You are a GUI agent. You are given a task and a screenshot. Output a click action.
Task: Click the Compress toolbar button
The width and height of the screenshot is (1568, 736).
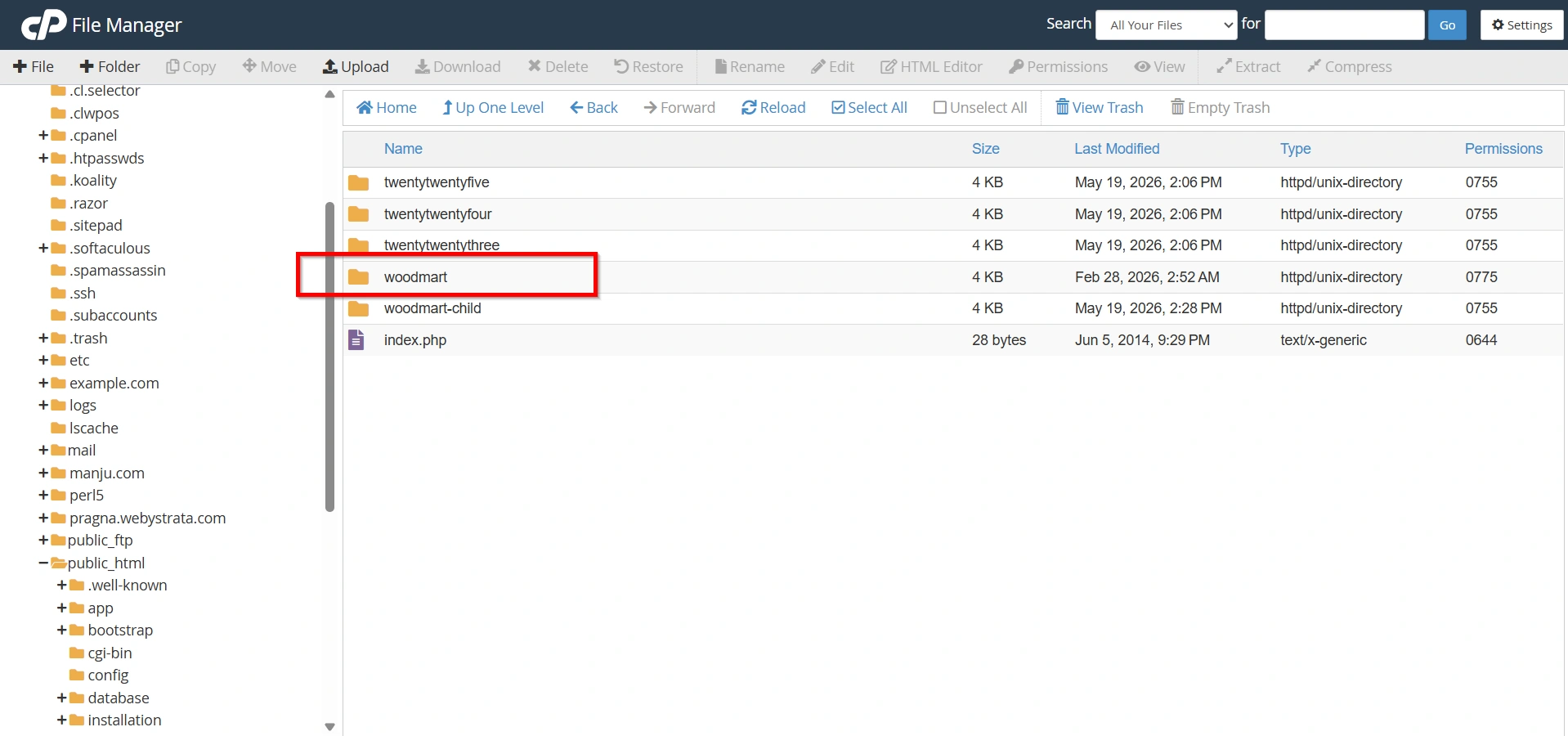(1349, 66)
